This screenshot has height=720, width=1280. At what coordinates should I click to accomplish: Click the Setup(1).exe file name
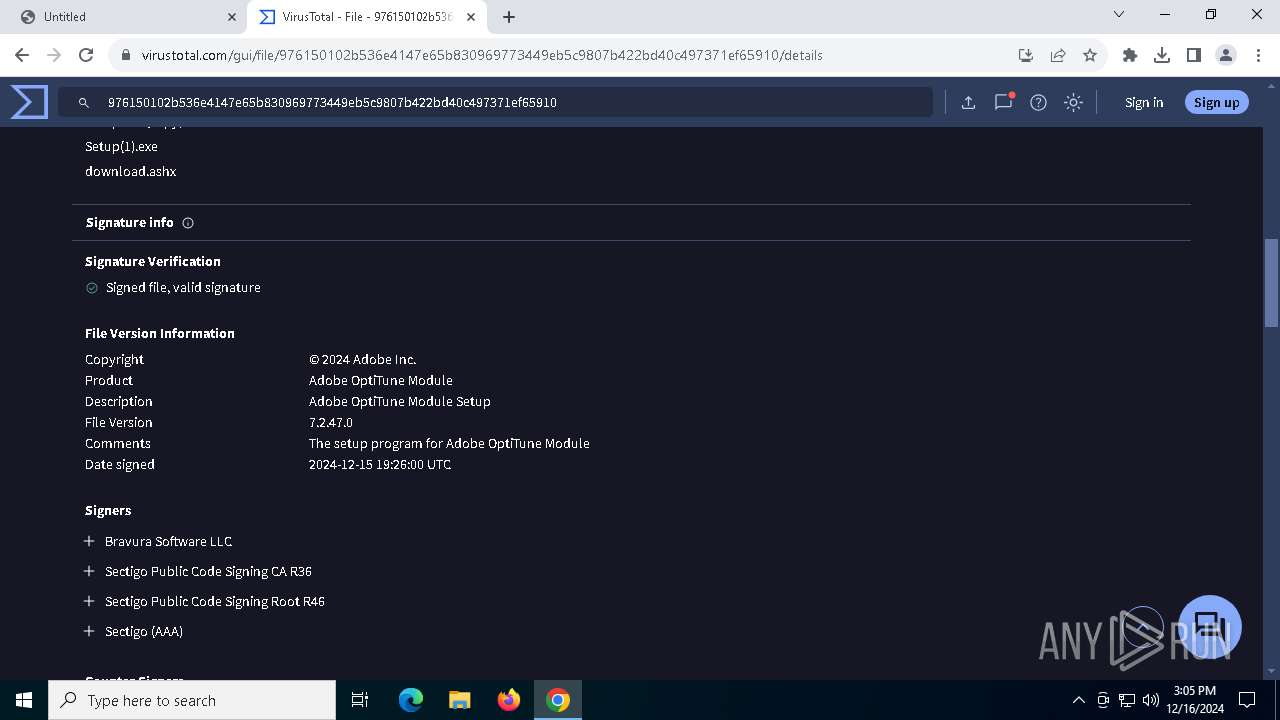pyautogui.click(x=121, y=146)
